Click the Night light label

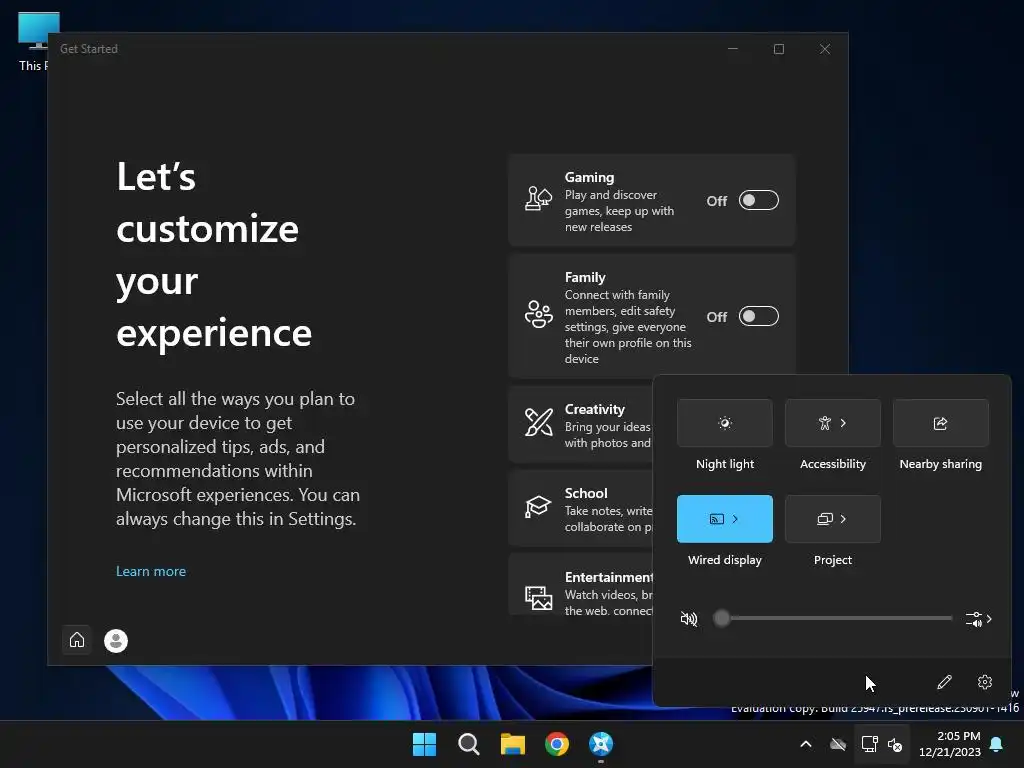click(x=725, y=464)
